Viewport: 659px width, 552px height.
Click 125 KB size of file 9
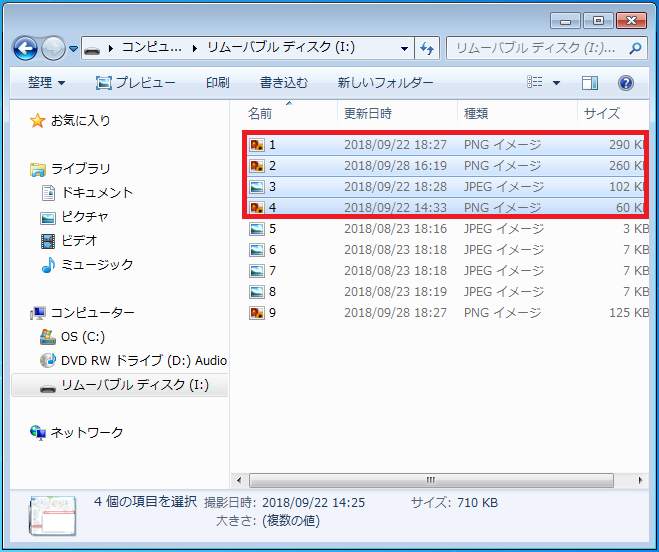click(629, 313)
